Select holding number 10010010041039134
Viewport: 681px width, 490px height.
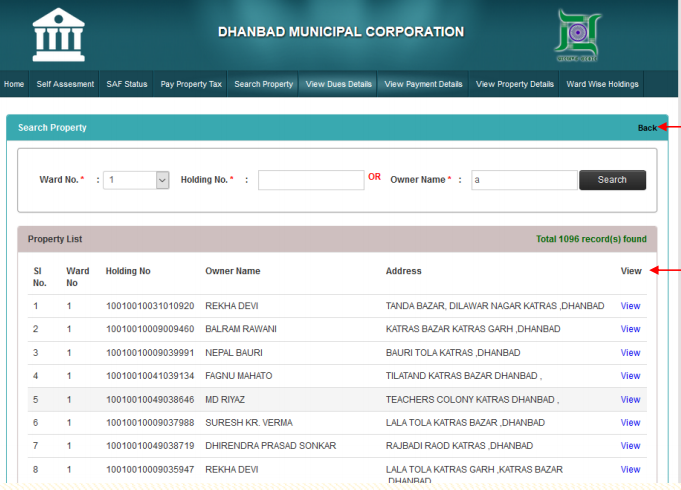[150, 376]
